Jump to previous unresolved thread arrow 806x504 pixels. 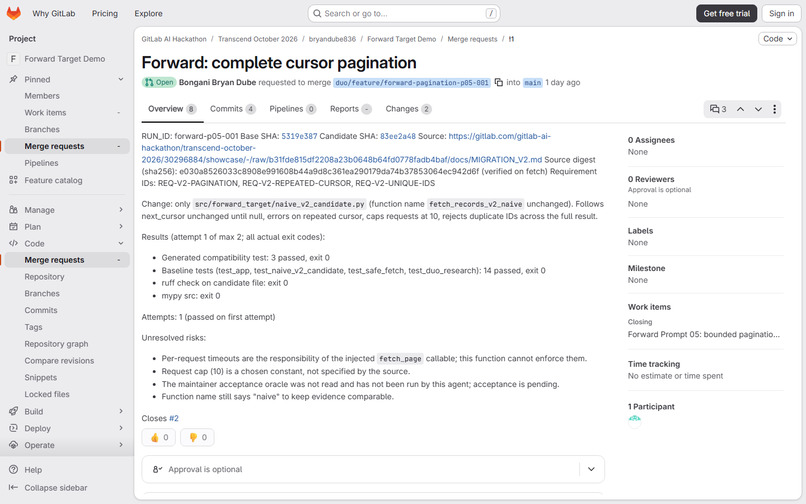pos(740,109)
